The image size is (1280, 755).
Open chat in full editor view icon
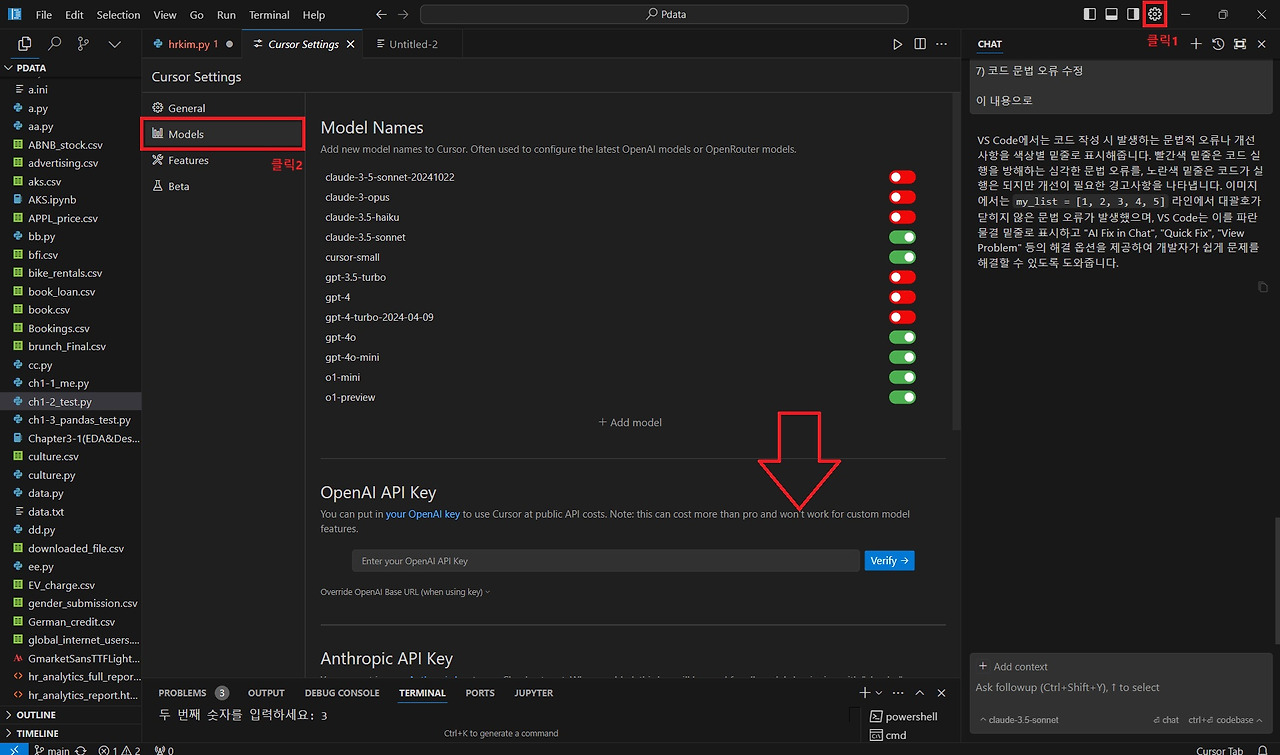pyautogui.click(x=1240, y=44)
